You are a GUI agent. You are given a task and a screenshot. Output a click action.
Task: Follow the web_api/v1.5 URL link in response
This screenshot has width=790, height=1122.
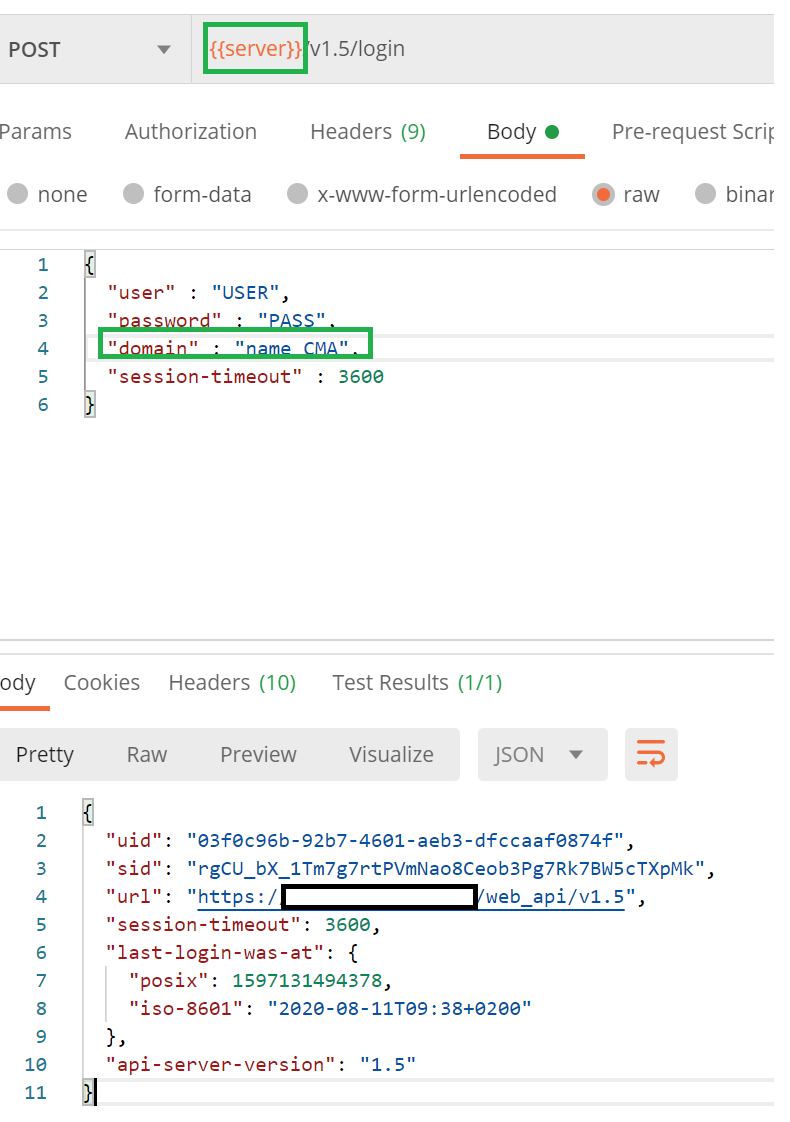[x=553, y=897]
